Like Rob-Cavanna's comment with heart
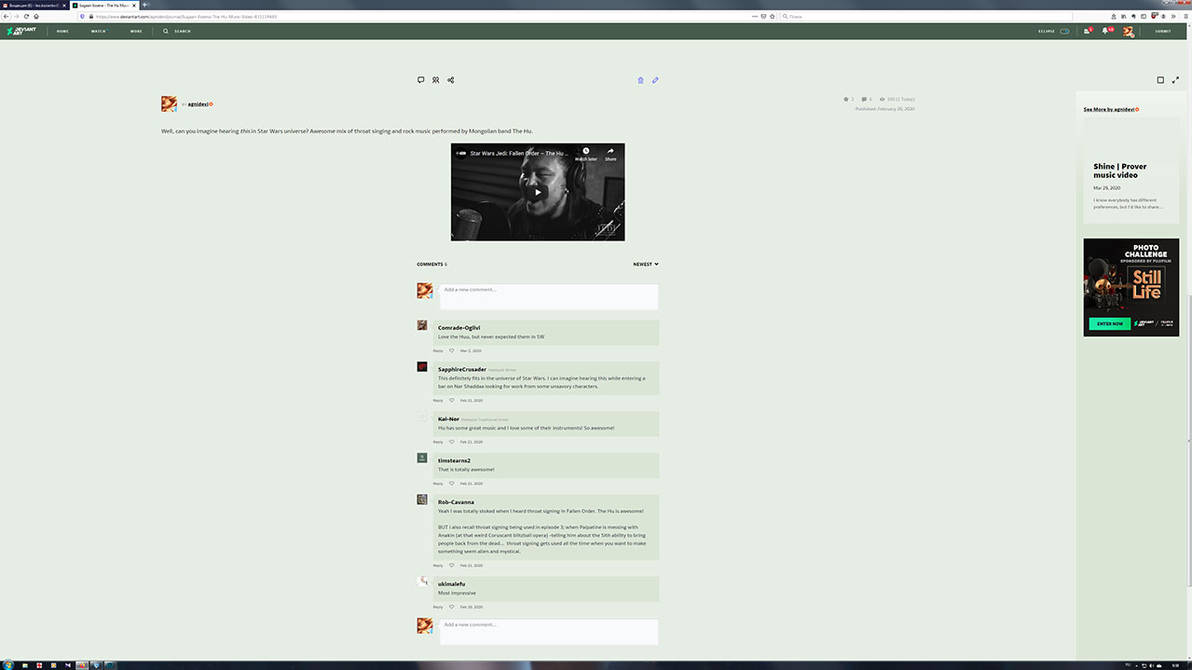1192x670 pixels. click(x=452, y=566)
